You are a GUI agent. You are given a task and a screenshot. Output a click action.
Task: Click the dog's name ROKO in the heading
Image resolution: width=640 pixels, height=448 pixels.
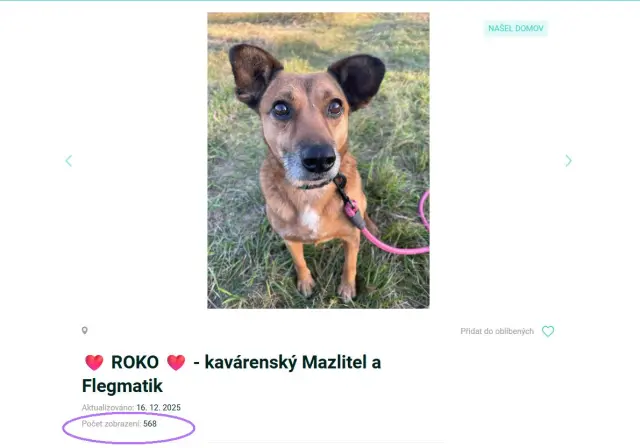point(135,363)
